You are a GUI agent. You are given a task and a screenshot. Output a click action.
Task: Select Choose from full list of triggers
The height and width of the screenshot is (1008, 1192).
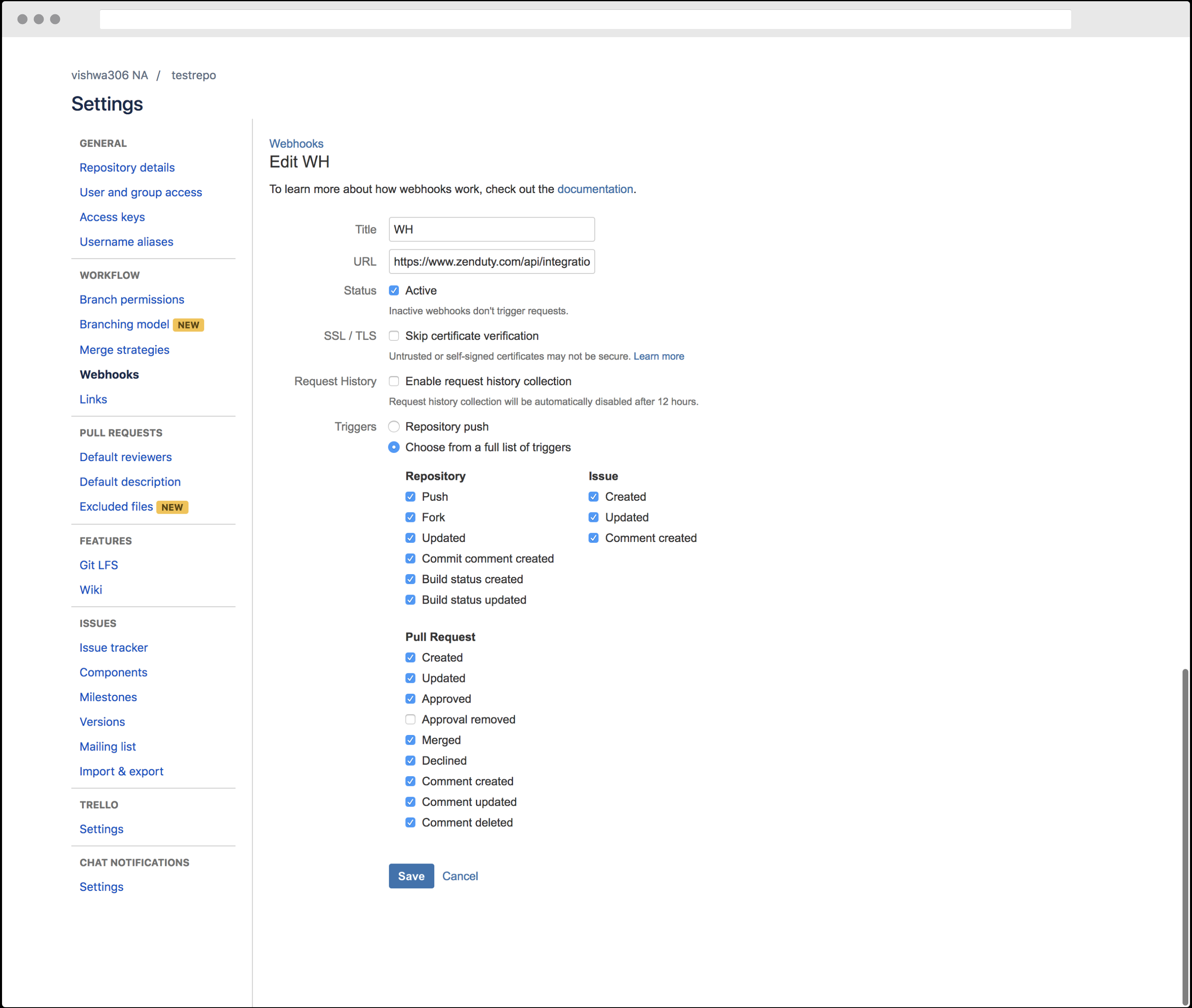click(x=394, y=447)
